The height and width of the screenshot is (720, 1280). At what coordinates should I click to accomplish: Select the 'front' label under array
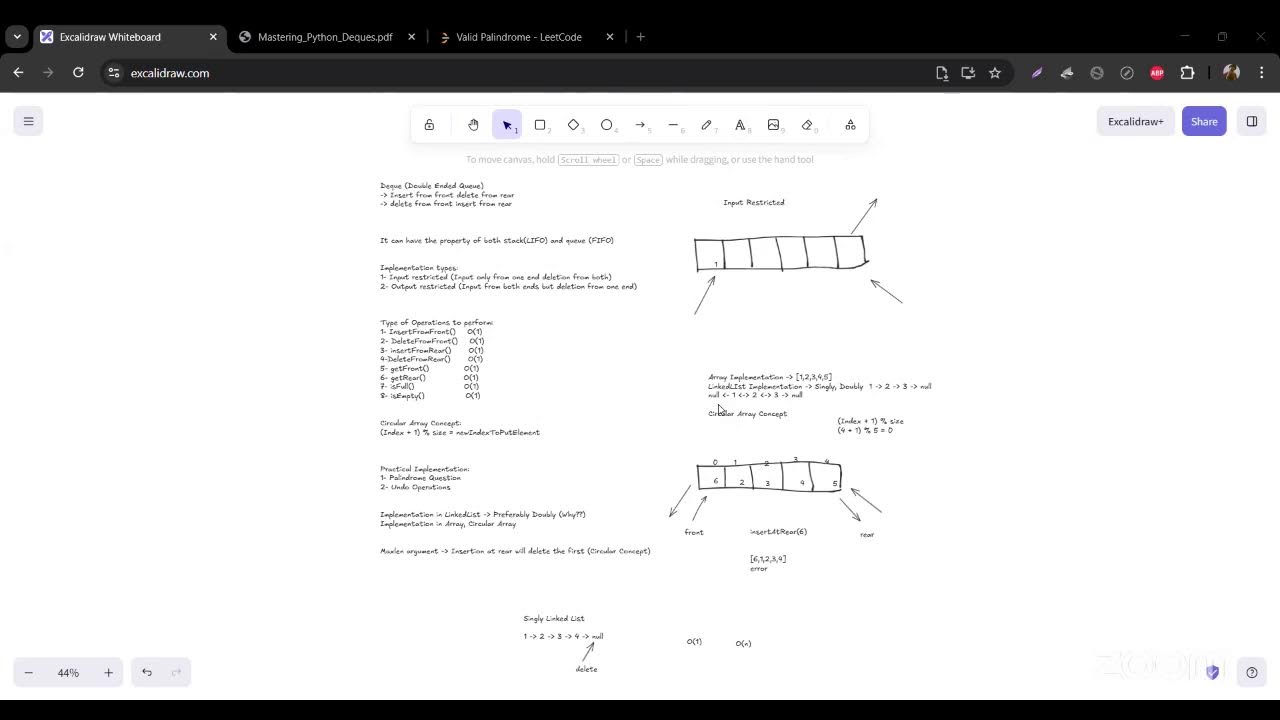(694, 533)
